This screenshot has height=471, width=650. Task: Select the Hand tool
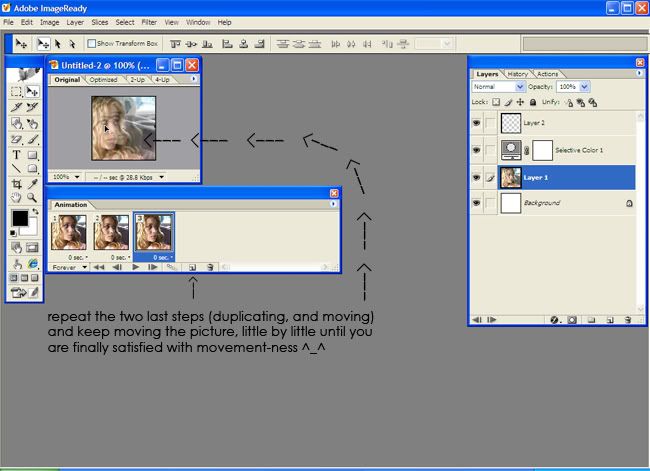pyautogui.click(x=17, y=198)
